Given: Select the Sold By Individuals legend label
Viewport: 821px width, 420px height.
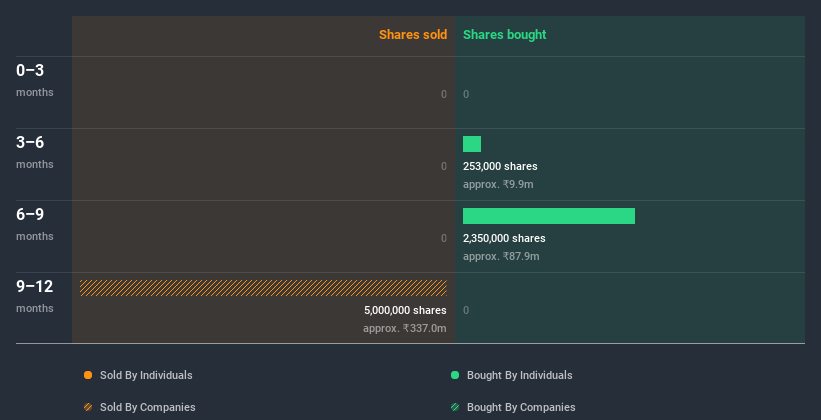Looking at the screenshot, I should 146,375.
